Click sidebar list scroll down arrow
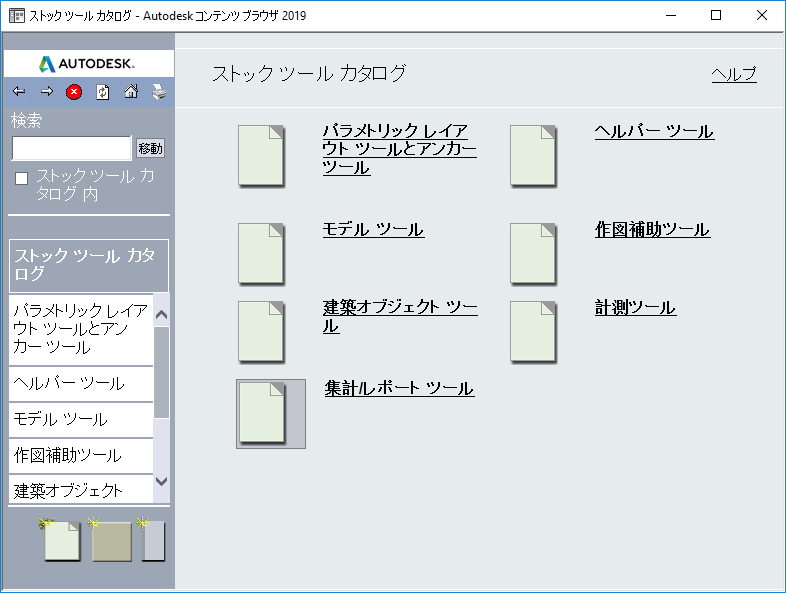This screenshot has height=593, width=786. 161,481
